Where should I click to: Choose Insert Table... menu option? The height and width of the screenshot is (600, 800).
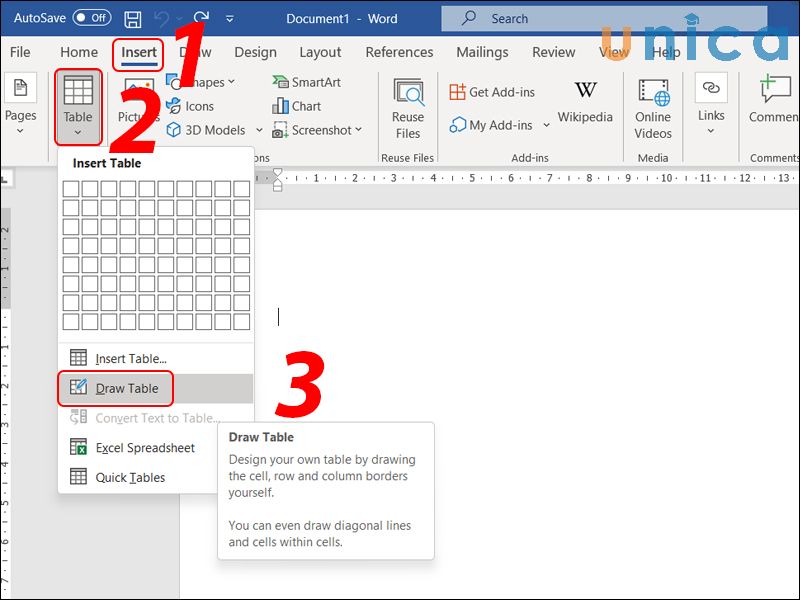click(x=156, y=359)
